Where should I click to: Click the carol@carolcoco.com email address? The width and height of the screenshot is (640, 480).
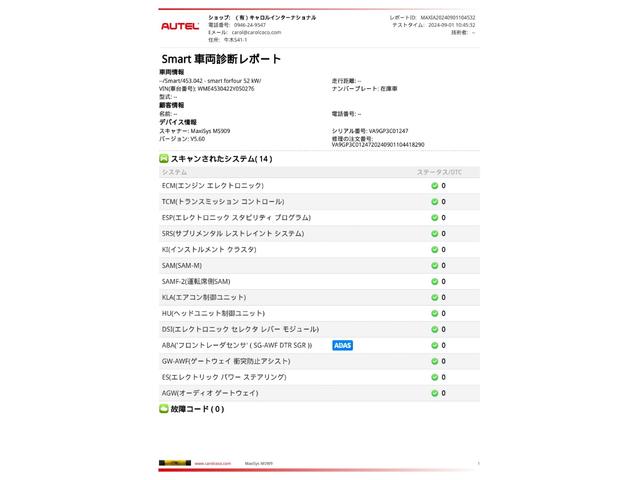[256, 32]
